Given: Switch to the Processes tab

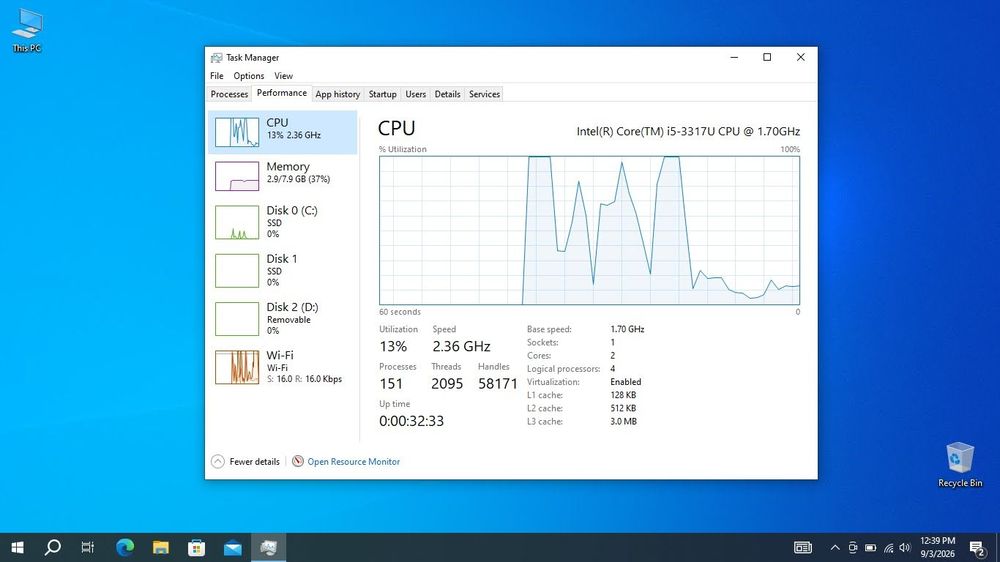Looking at the screenshot, I should pos(229,94).
